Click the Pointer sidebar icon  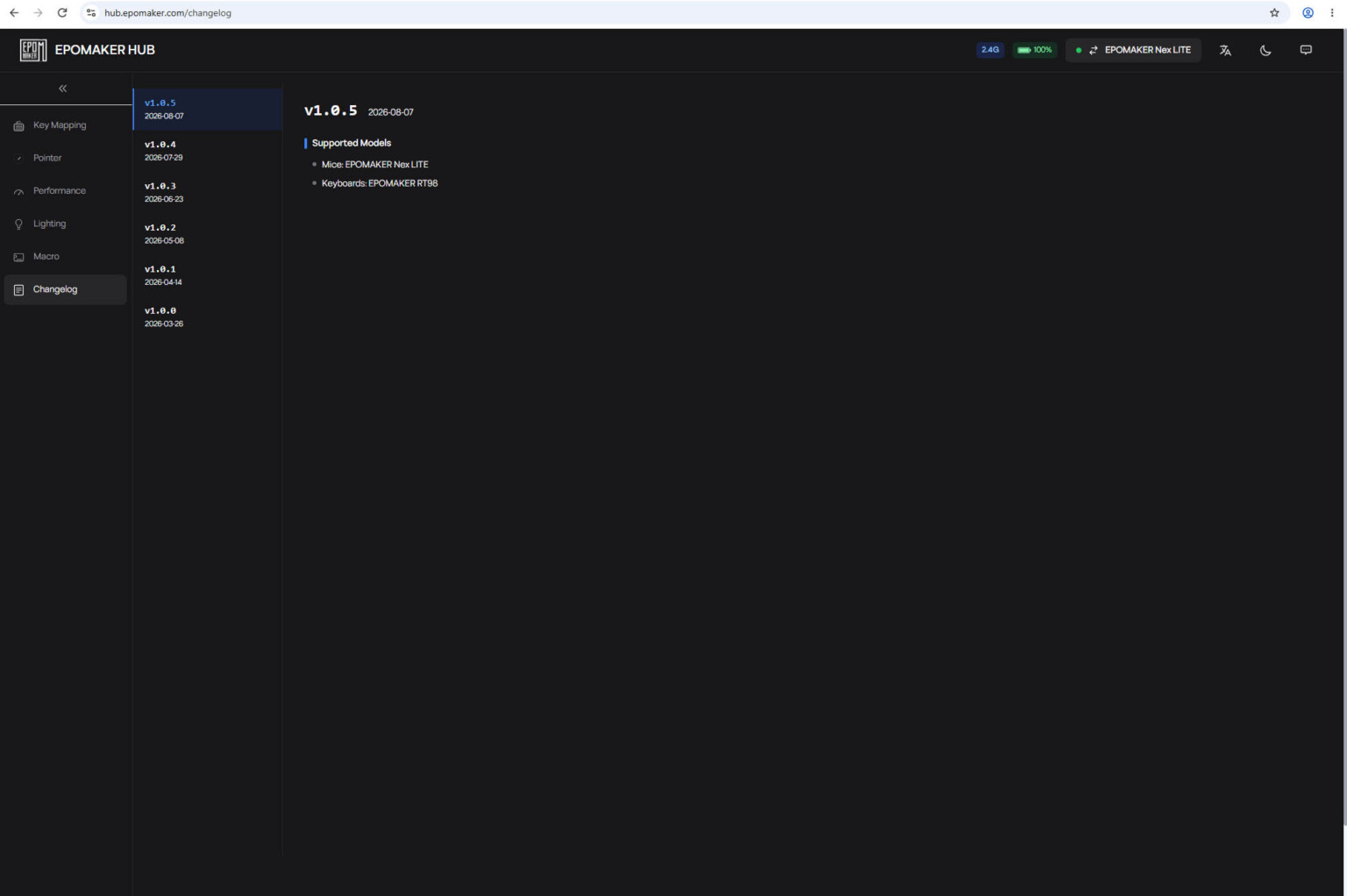18,159
